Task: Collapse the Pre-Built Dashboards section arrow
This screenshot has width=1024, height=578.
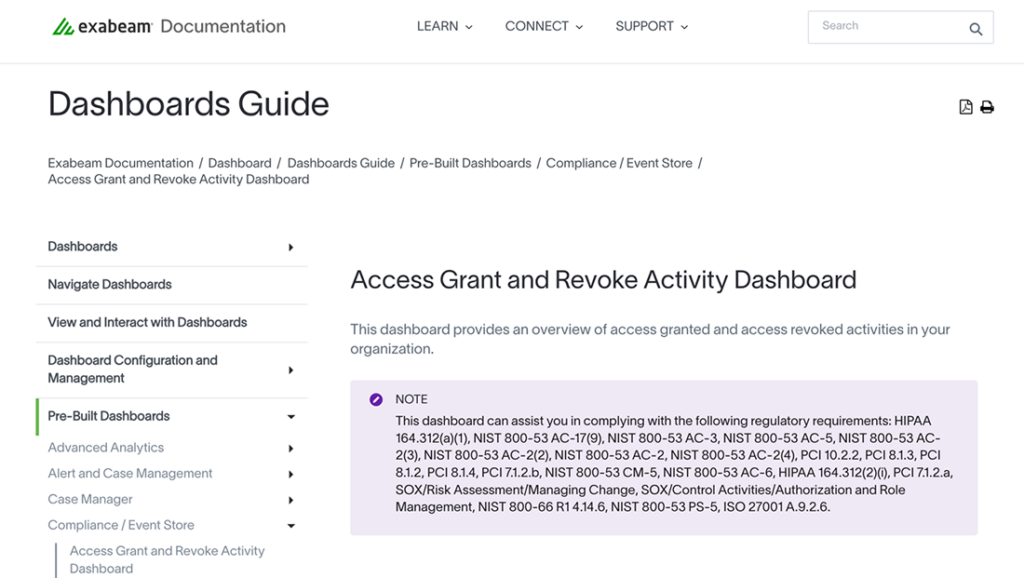Action: [291, 417]
